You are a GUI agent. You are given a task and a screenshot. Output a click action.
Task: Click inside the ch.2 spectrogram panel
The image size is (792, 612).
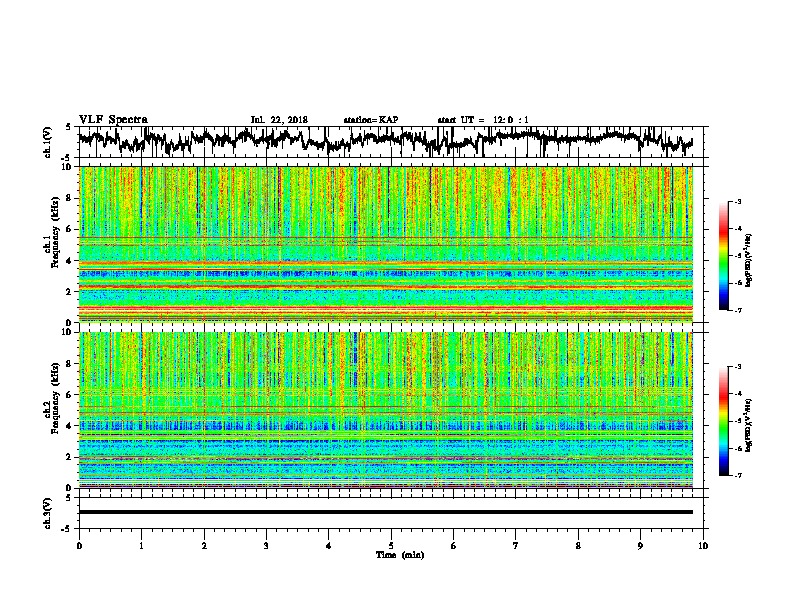386,410
